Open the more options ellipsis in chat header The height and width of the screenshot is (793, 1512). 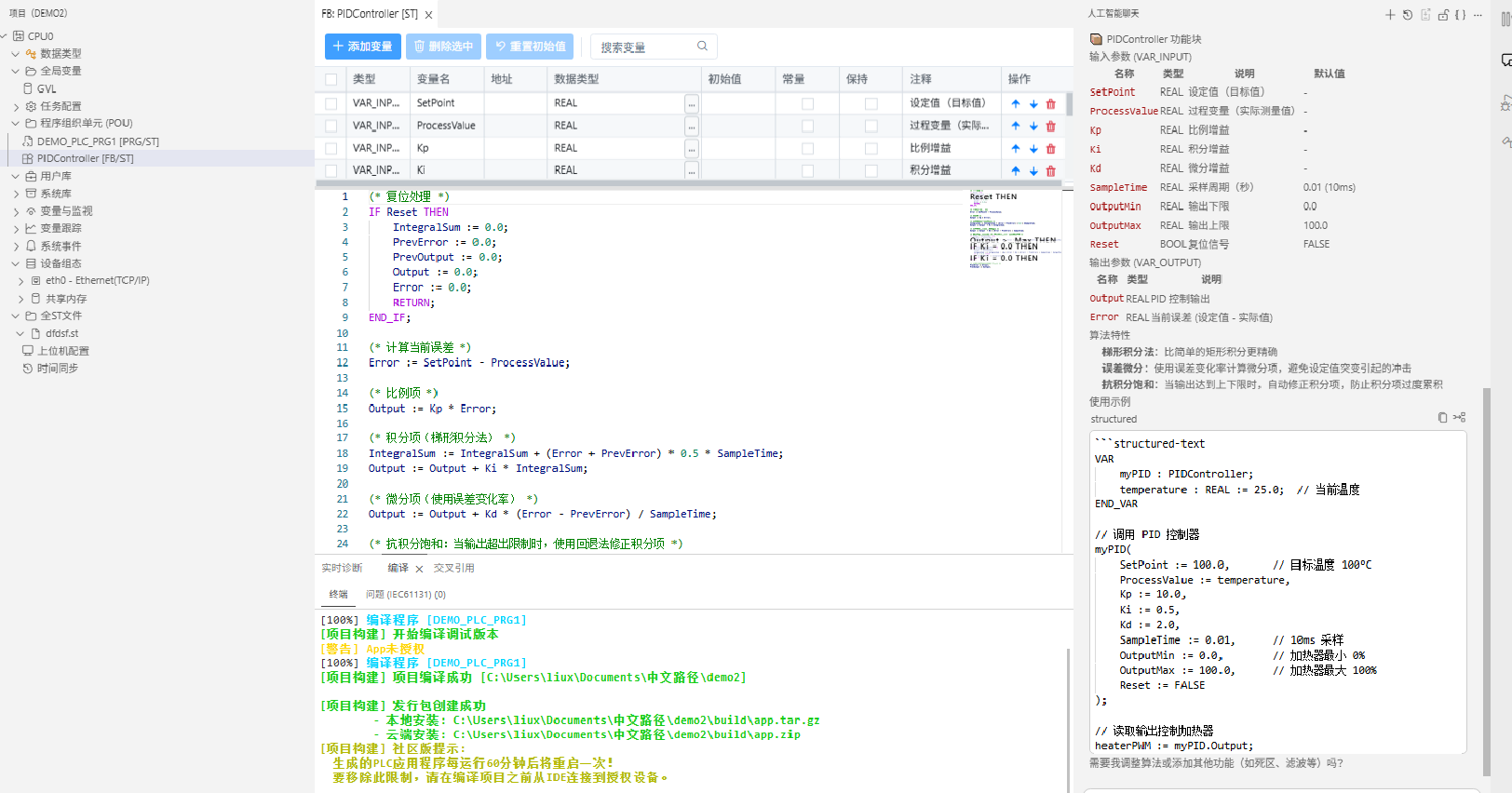click(x=1478, y=15)
